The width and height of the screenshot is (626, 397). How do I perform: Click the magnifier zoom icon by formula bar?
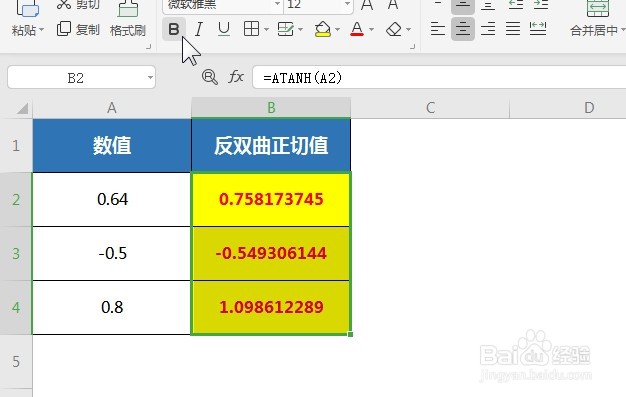tap(210, 77)
